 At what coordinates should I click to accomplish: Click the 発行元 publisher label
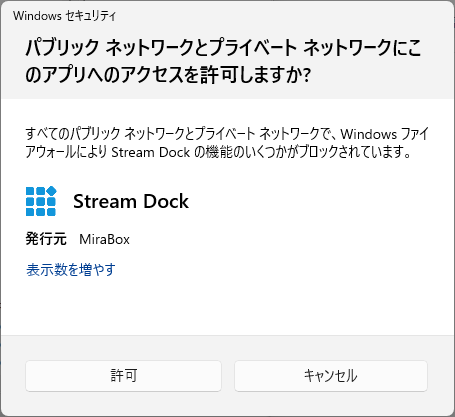point(46,239)
